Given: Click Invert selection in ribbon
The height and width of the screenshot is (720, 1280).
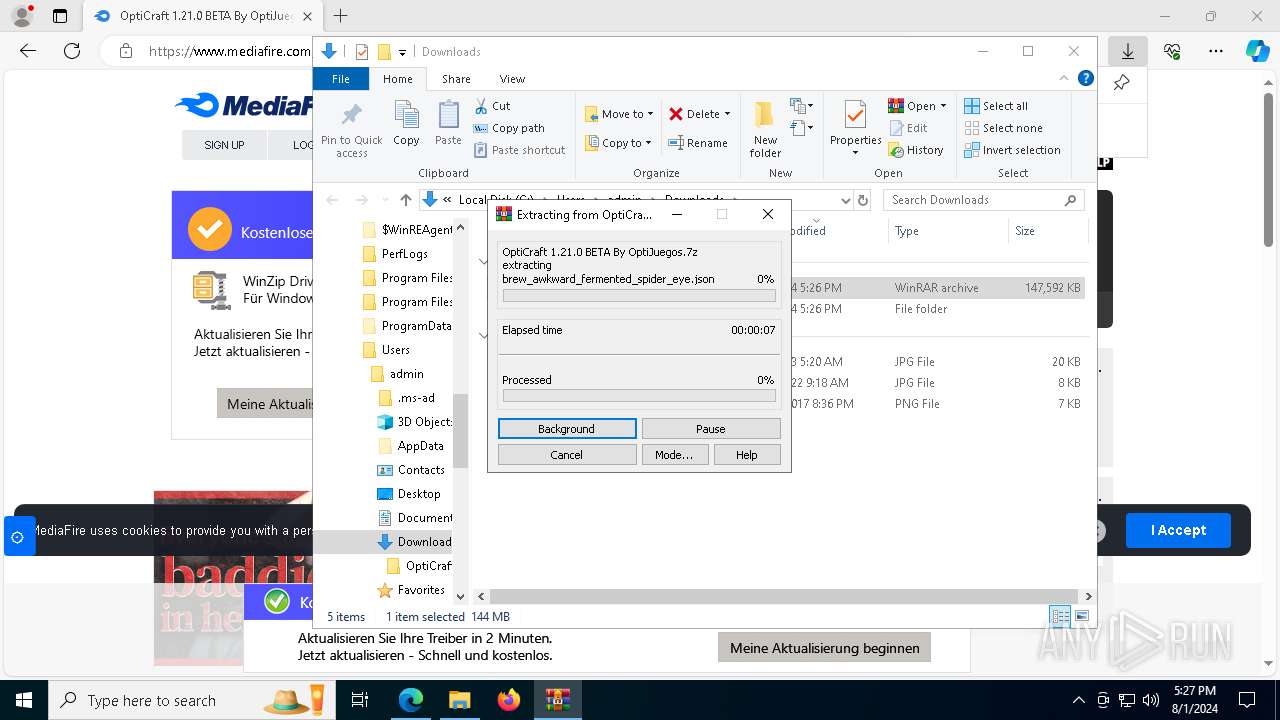Looking at the screenshot, I should (x=1012, y=150).
